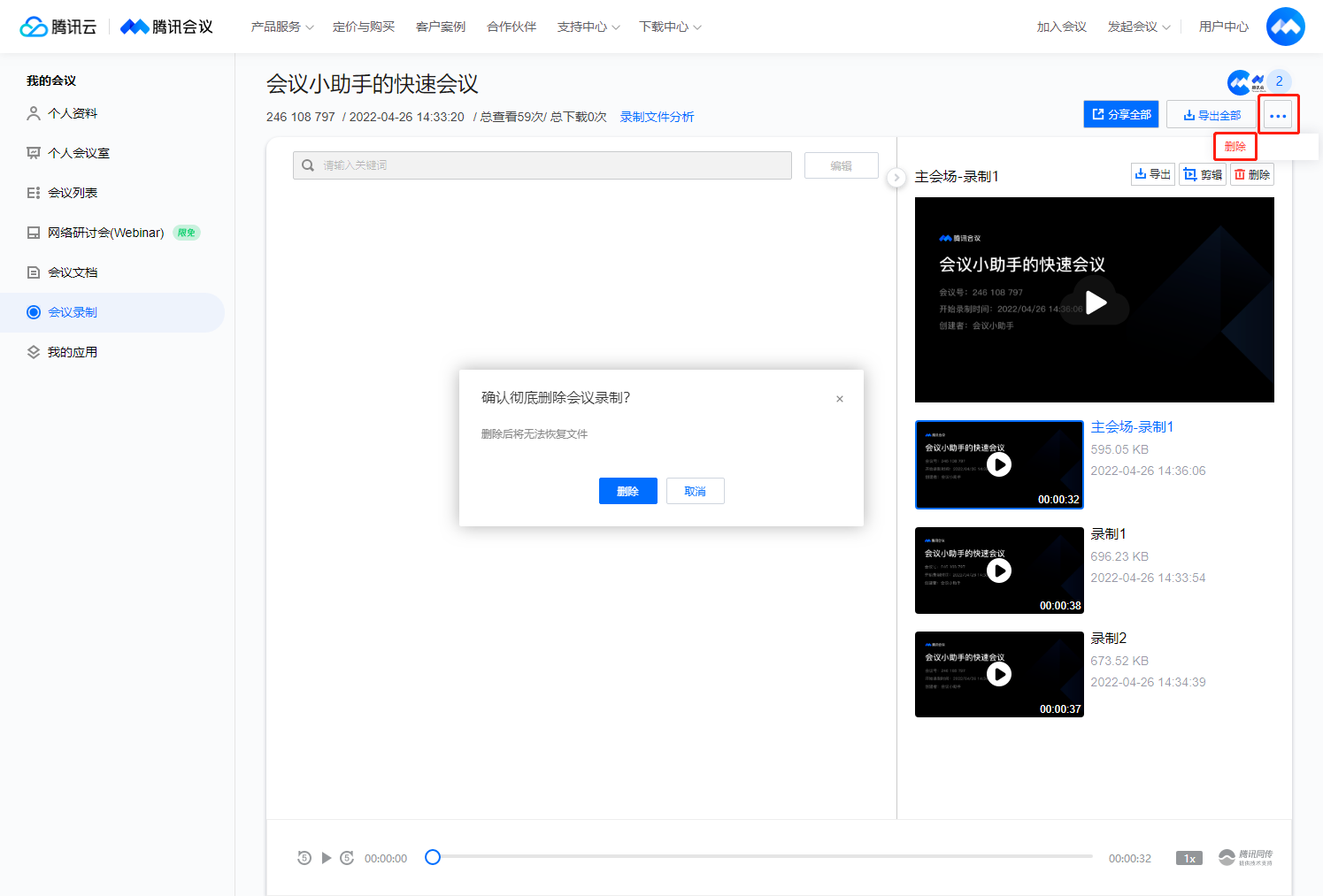Click the 编辑 button beside search

(x=841, y=165)
